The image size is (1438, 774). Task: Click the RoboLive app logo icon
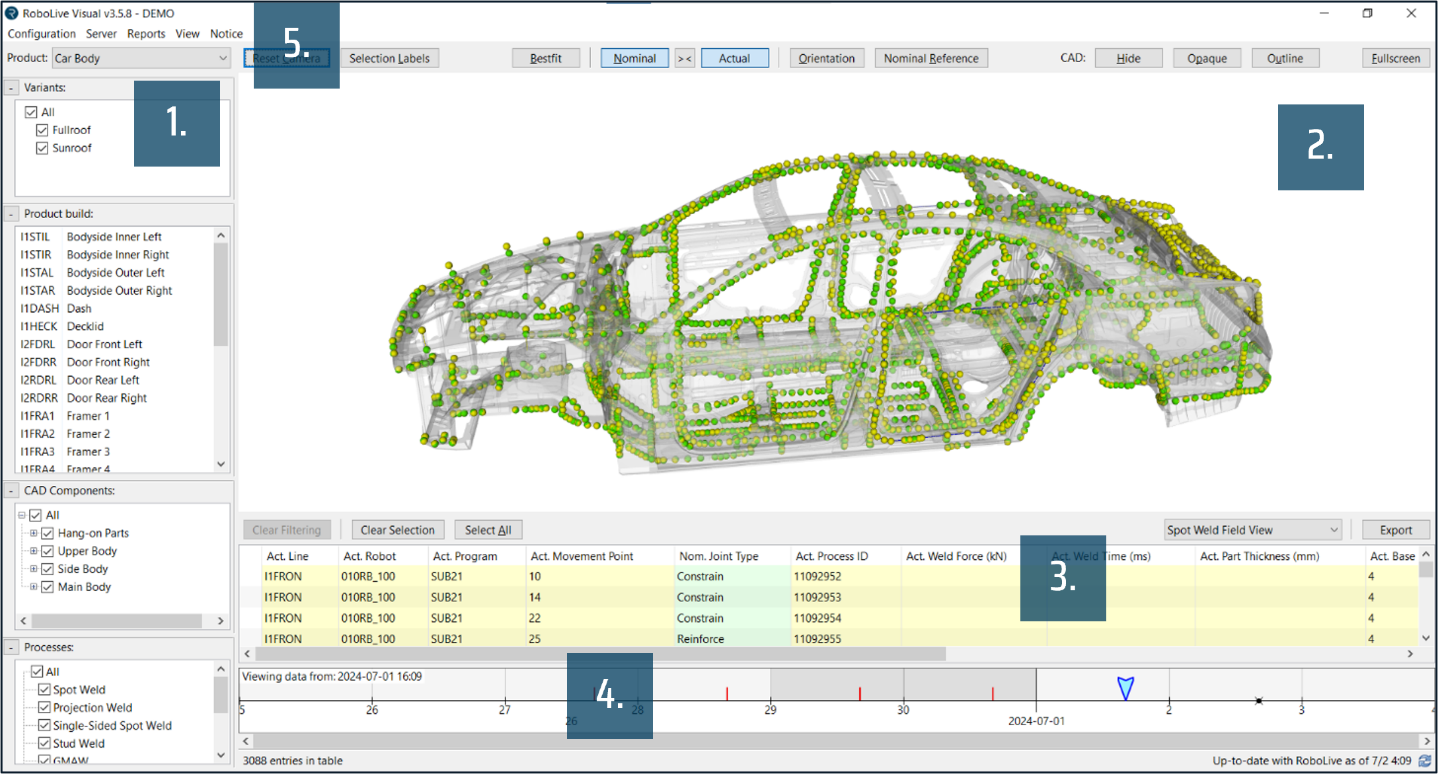click(12, 14)
